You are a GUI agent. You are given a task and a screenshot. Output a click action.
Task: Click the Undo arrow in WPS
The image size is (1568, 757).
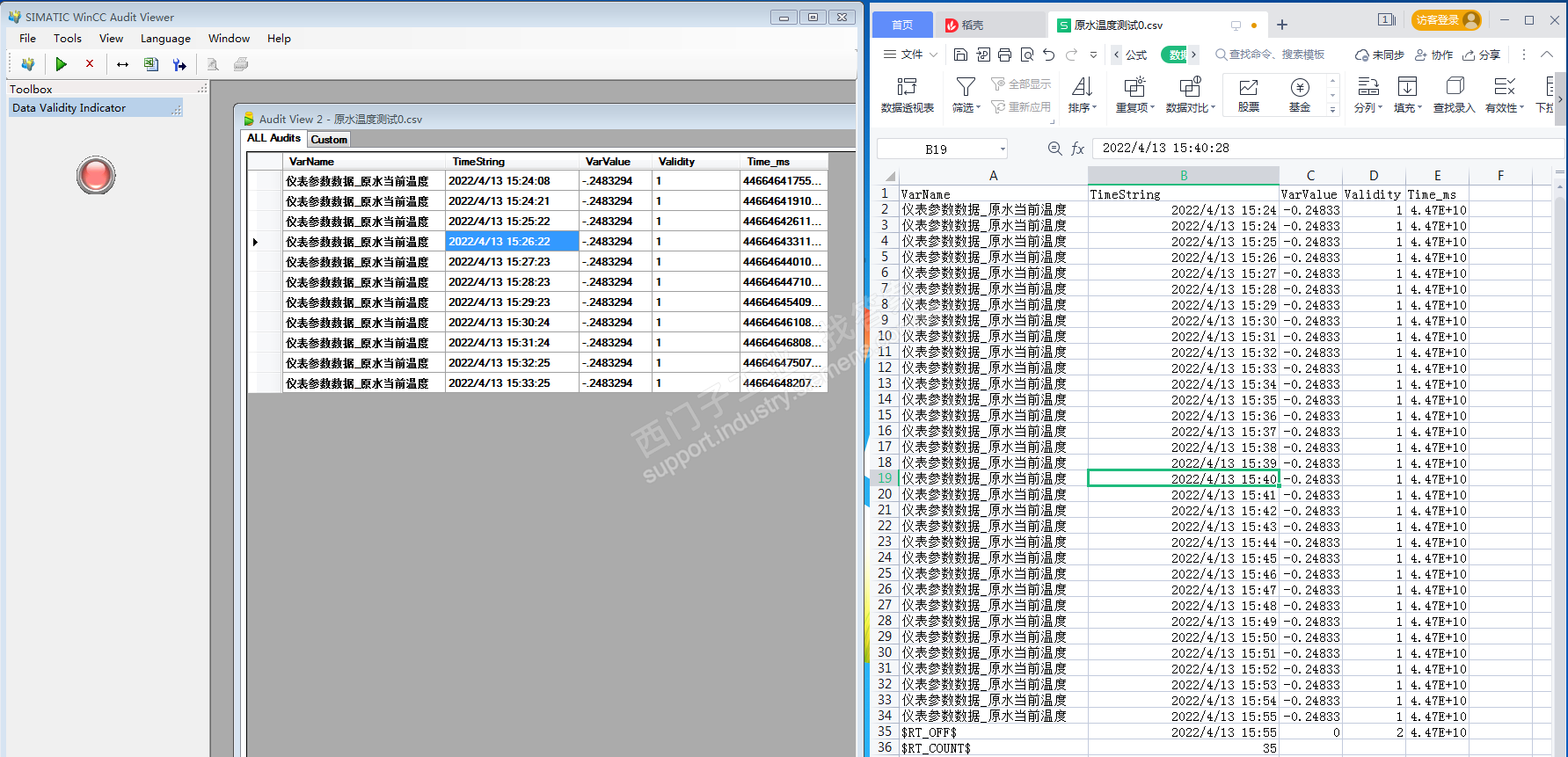point(1049,55)
